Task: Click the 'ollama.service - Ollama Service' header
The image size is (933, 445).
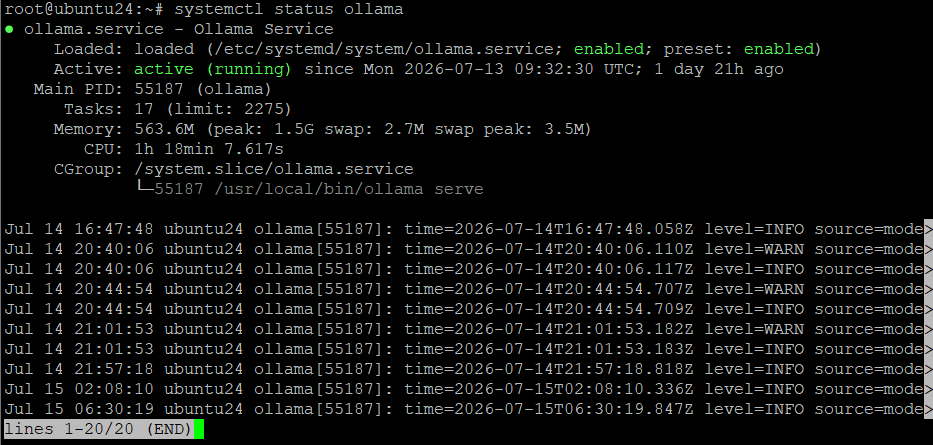Action: 179,29
